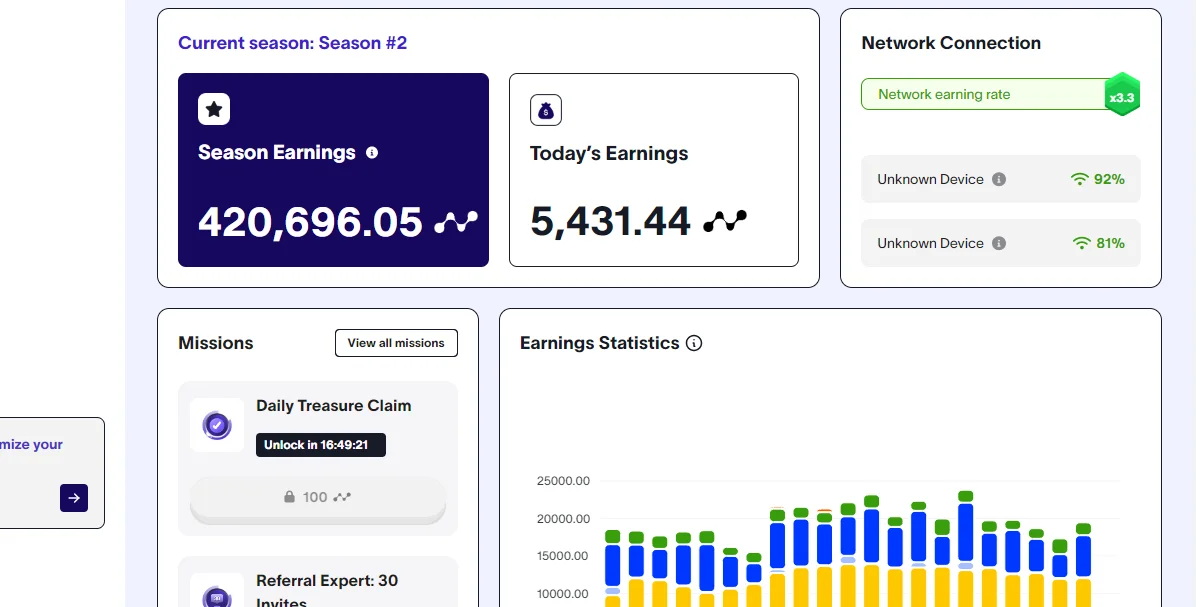Screen dimensions: 1196x607
Task: Click the 25000.00 axis label on the chart
Action: (564, 481)
